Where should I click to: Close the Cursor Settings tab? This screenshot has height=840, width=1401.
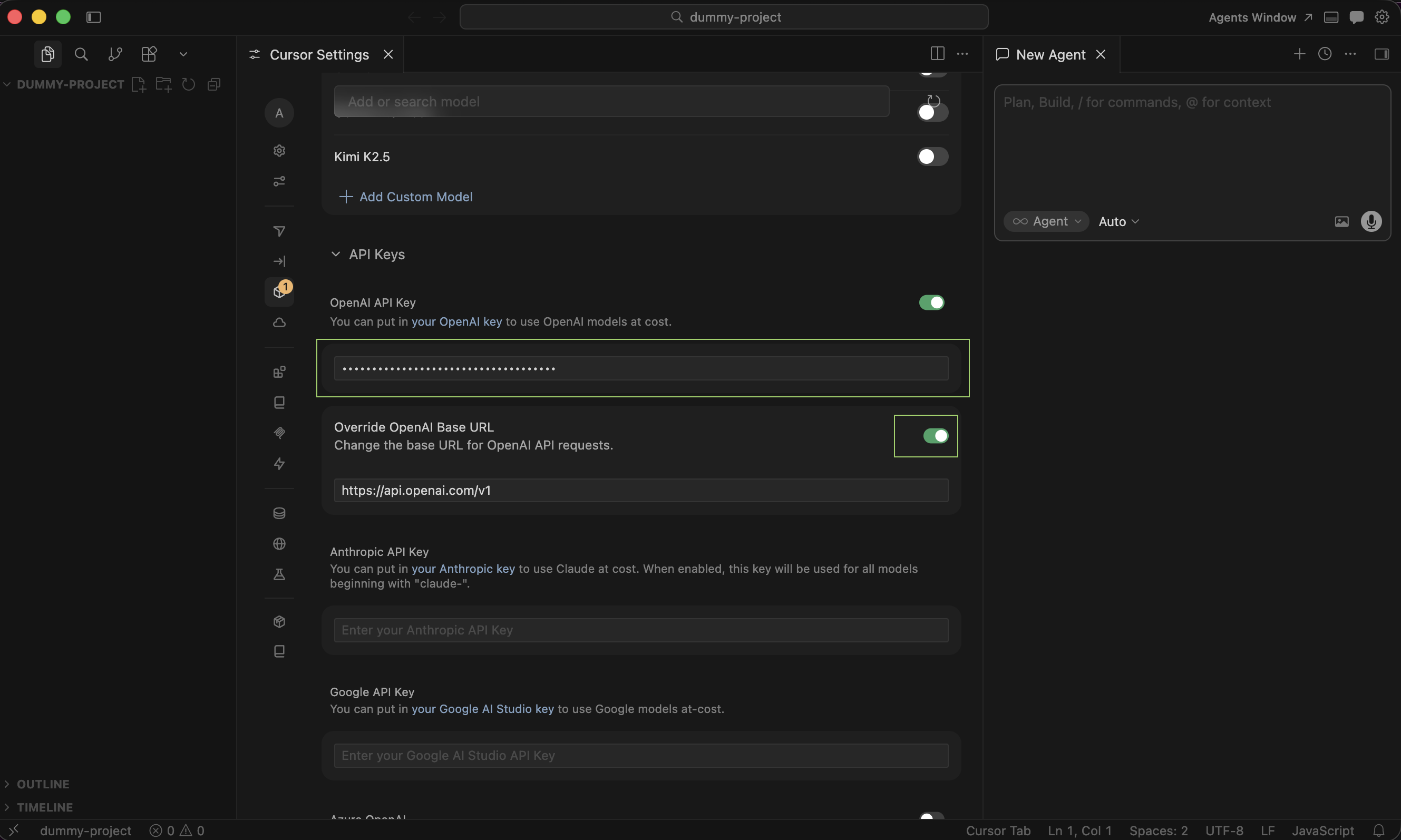coord(388,54)
